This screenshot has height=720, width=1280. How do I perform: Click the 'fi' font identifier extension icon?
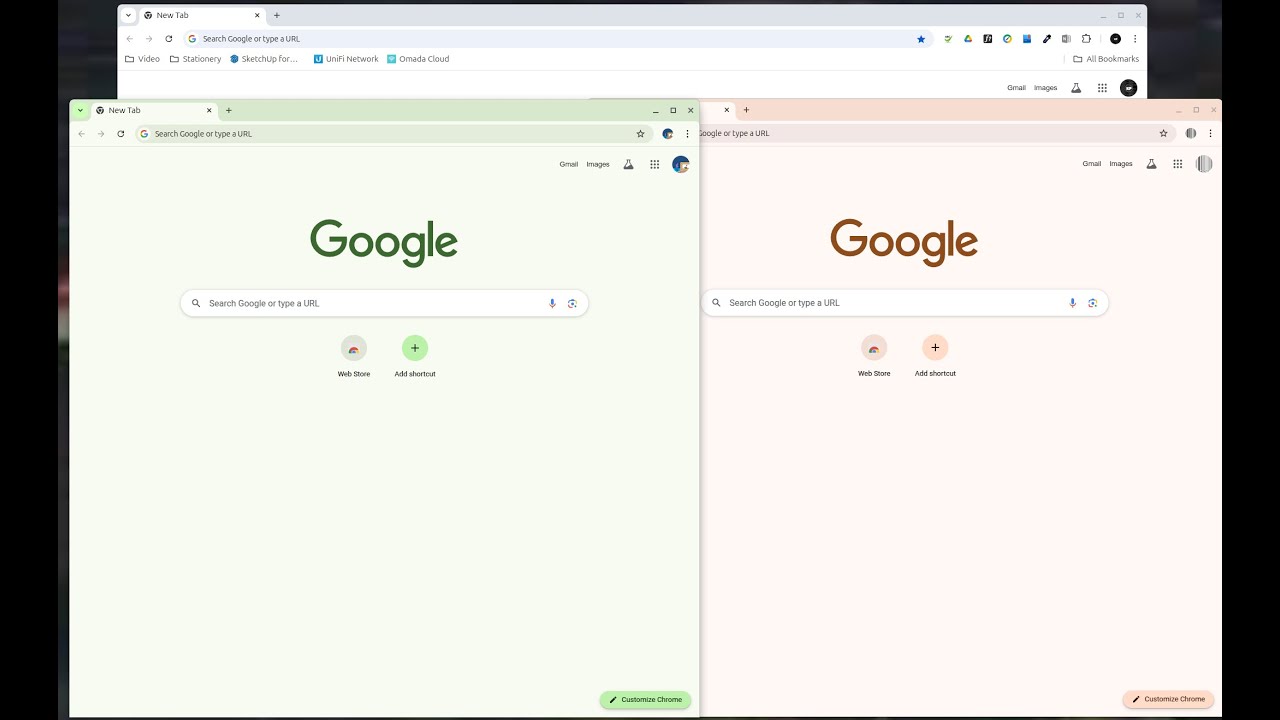[988, 39]
